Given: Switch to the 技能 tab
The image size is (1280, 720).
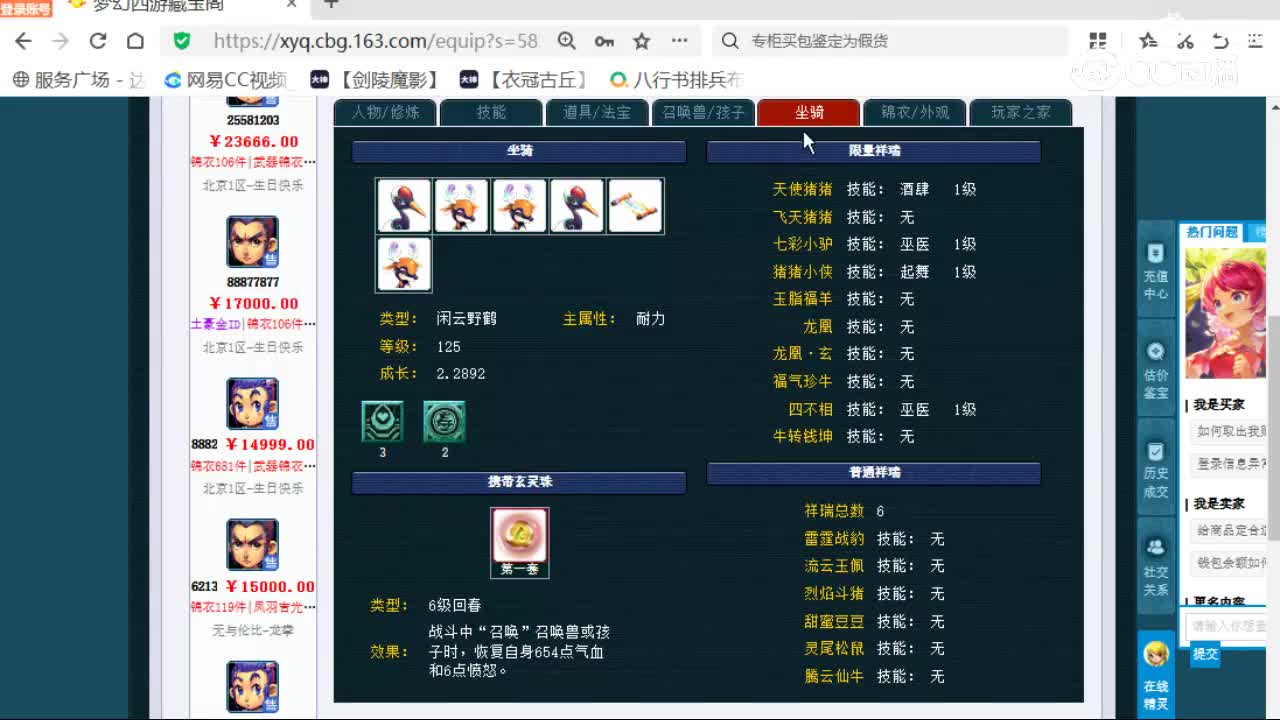Looking at the screenshot, I should 489,113.
